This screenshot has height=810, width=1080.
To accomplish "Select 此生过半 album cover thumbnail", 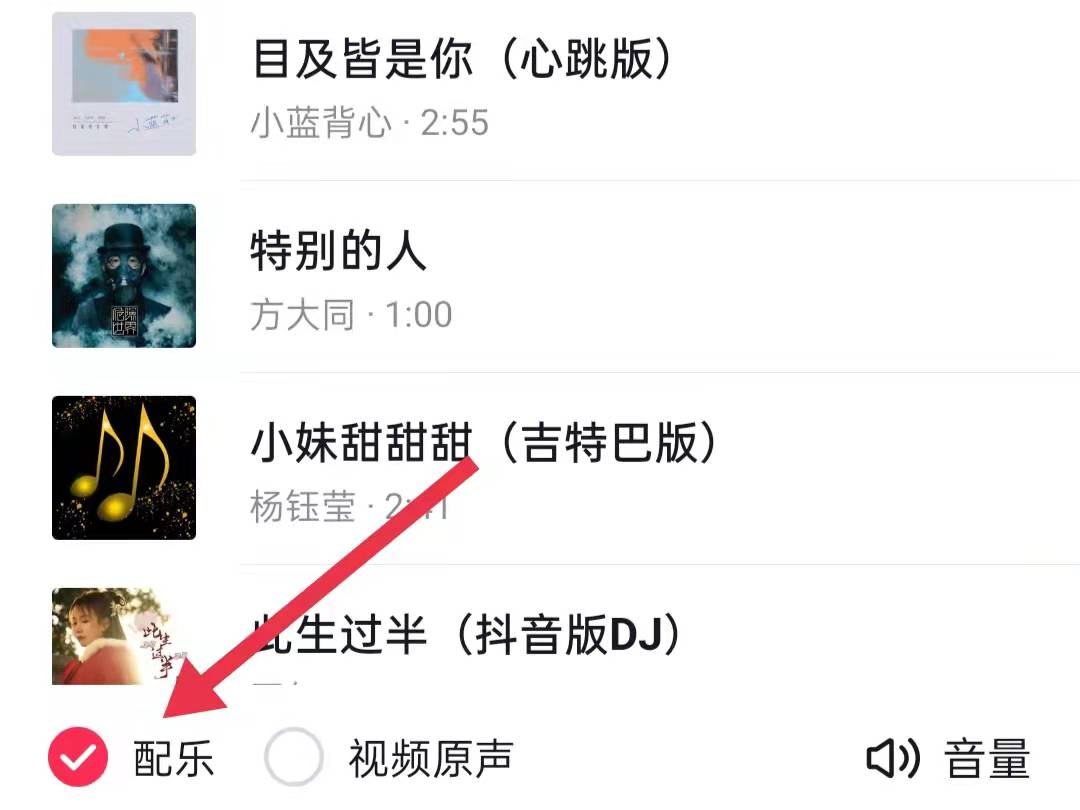I will click(124, 636).
